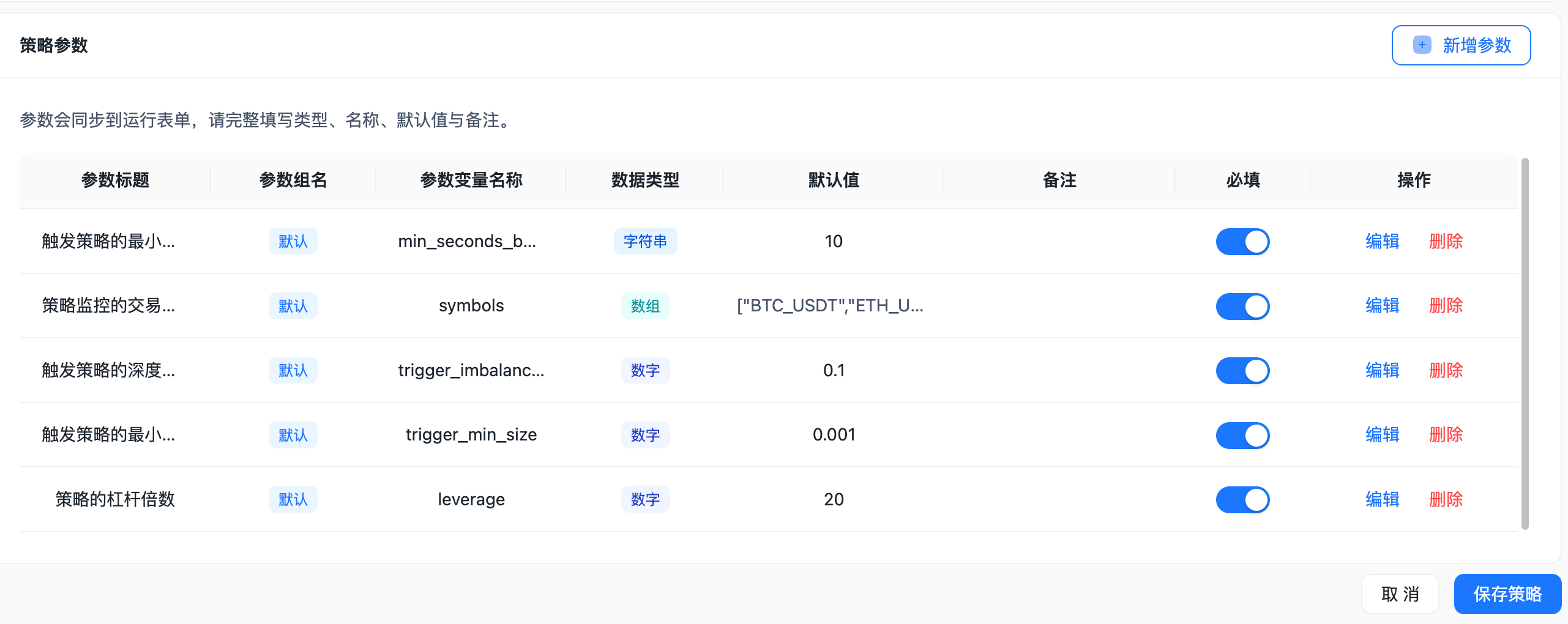This screenshot has width=1568, height=624.
Task: Open edit dialog for trigger_imbalanc... parameter
Action: click(x=1381, y=370)
